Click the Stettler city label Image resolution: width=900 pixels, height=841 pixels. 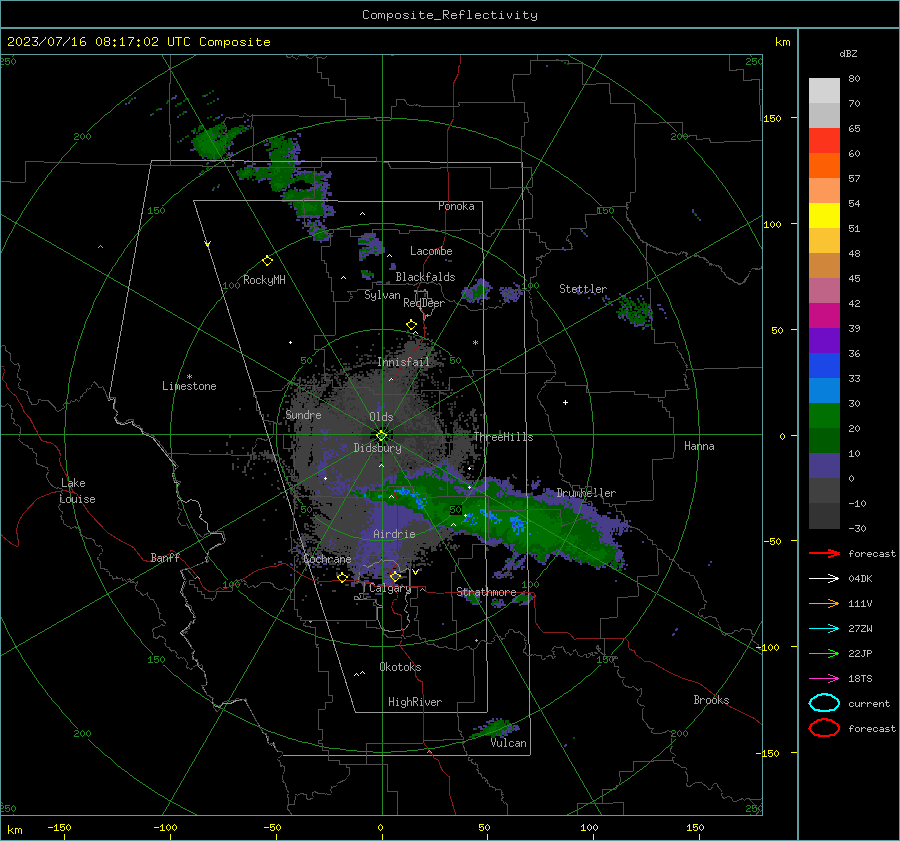tap(583, 289)
